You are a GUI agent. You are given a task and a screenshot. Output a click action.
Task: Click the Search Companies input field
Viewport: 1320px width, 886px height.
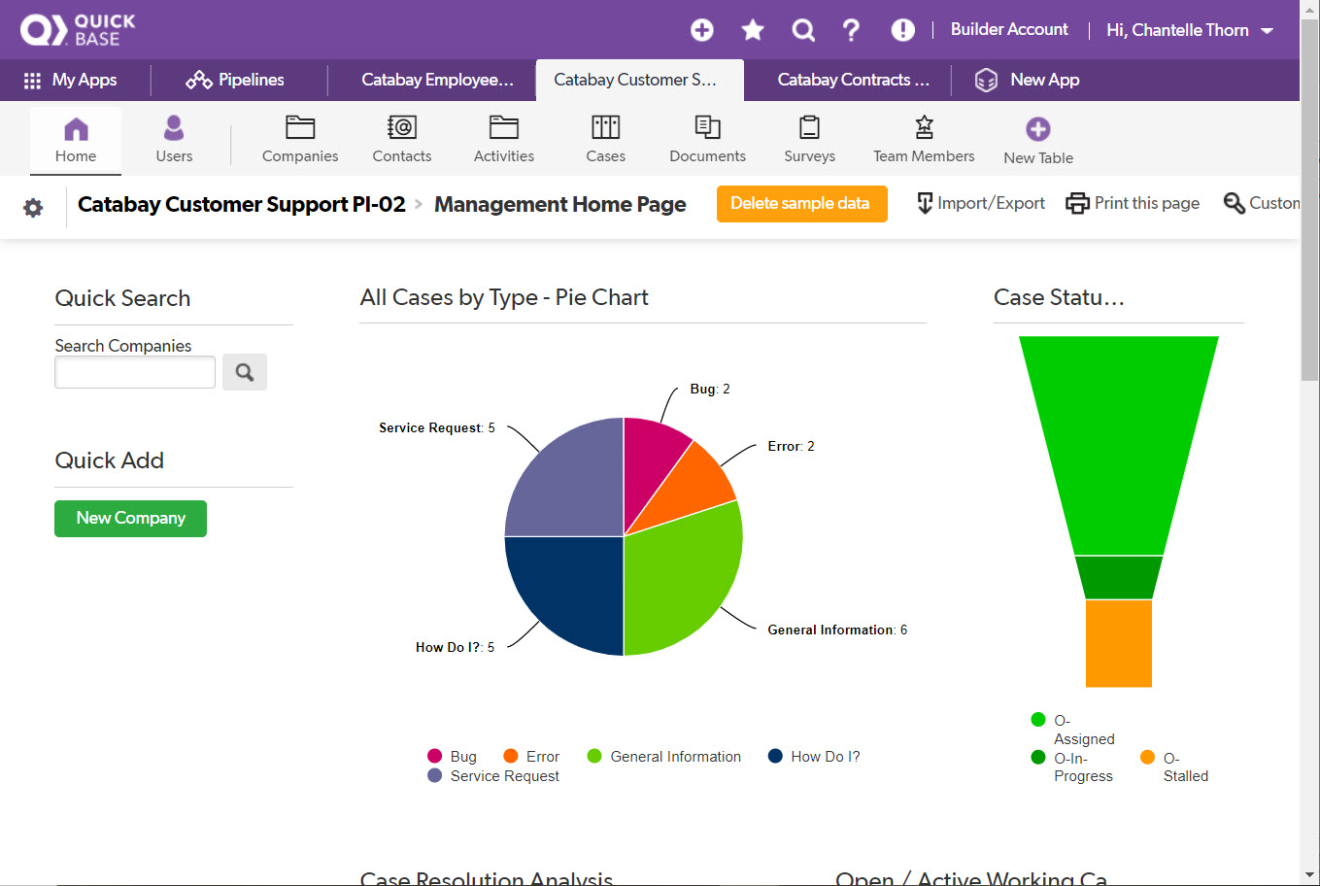135,373
